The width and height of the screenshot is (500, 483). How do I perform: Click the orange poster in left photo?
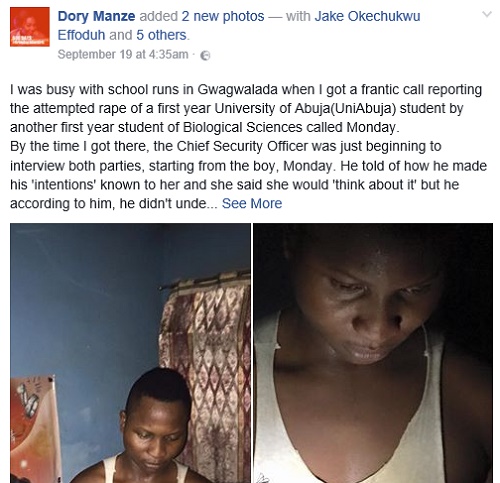[33, 430]
